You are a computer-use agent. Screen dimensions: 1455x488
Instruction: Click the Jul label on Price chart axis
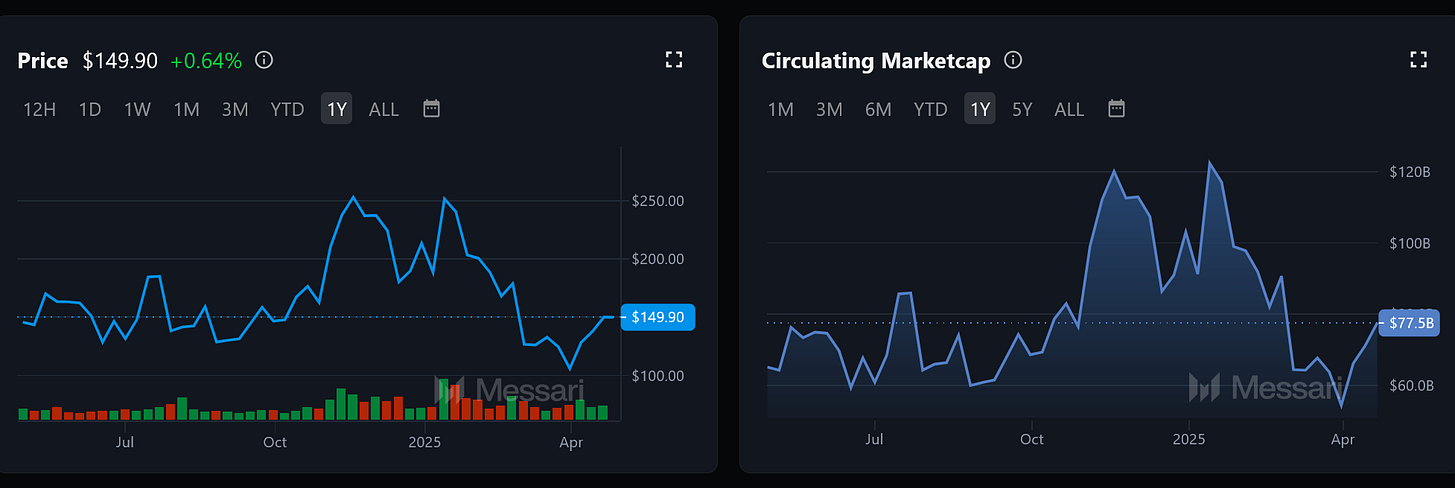click(125, 442)
